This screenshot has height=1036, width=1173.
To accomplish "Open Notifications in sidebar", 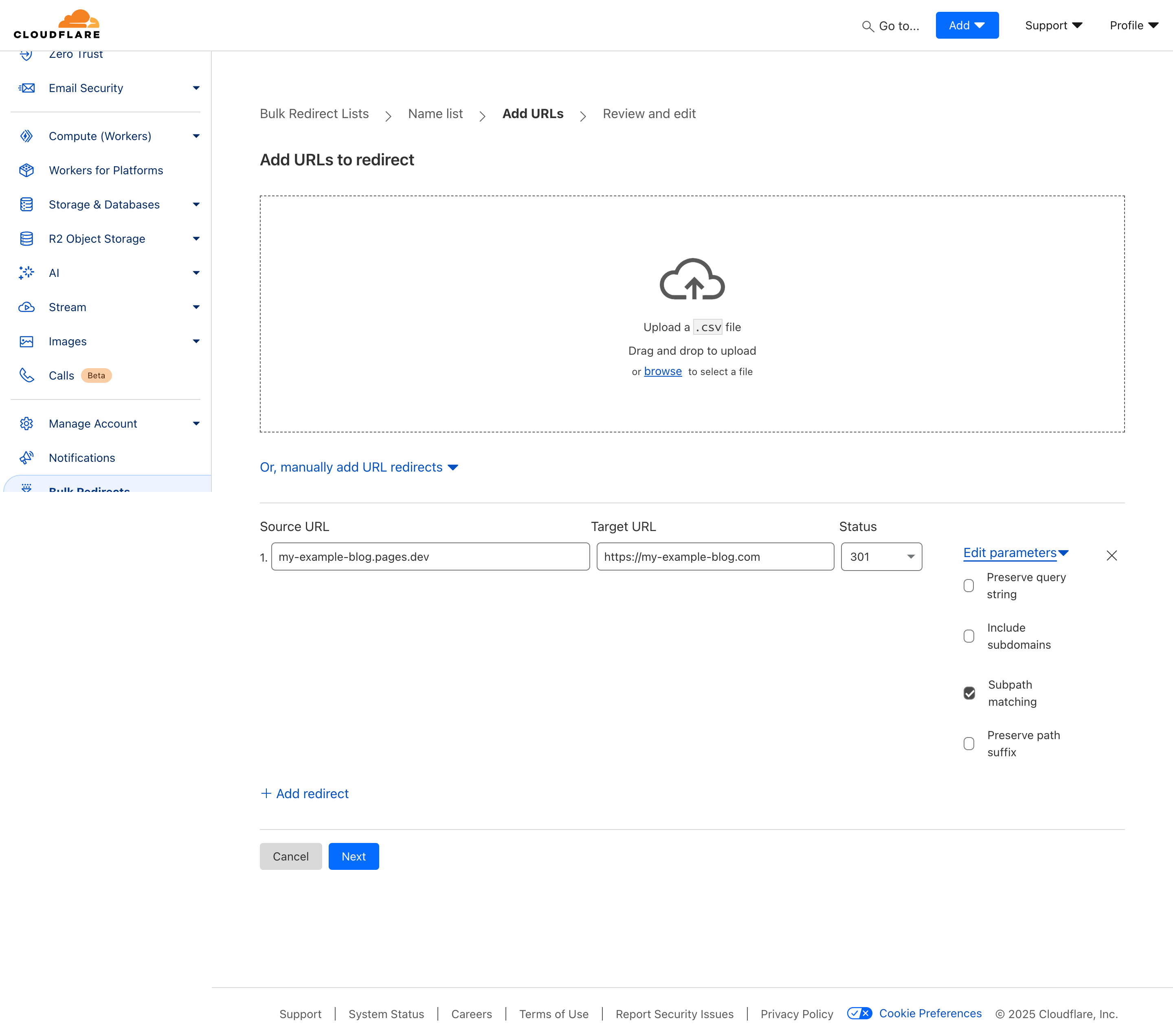I will point(81,458).
